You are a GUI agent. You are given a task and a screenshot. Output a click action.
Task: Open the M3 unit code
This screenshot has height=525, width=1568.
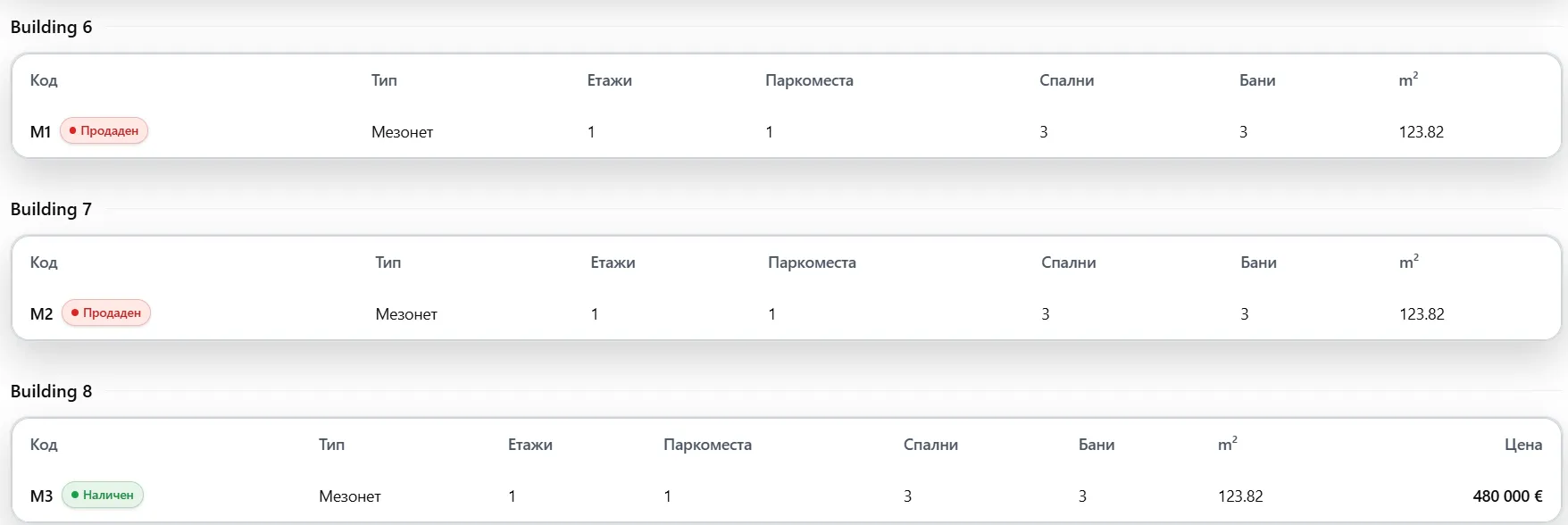pos(42,496)
